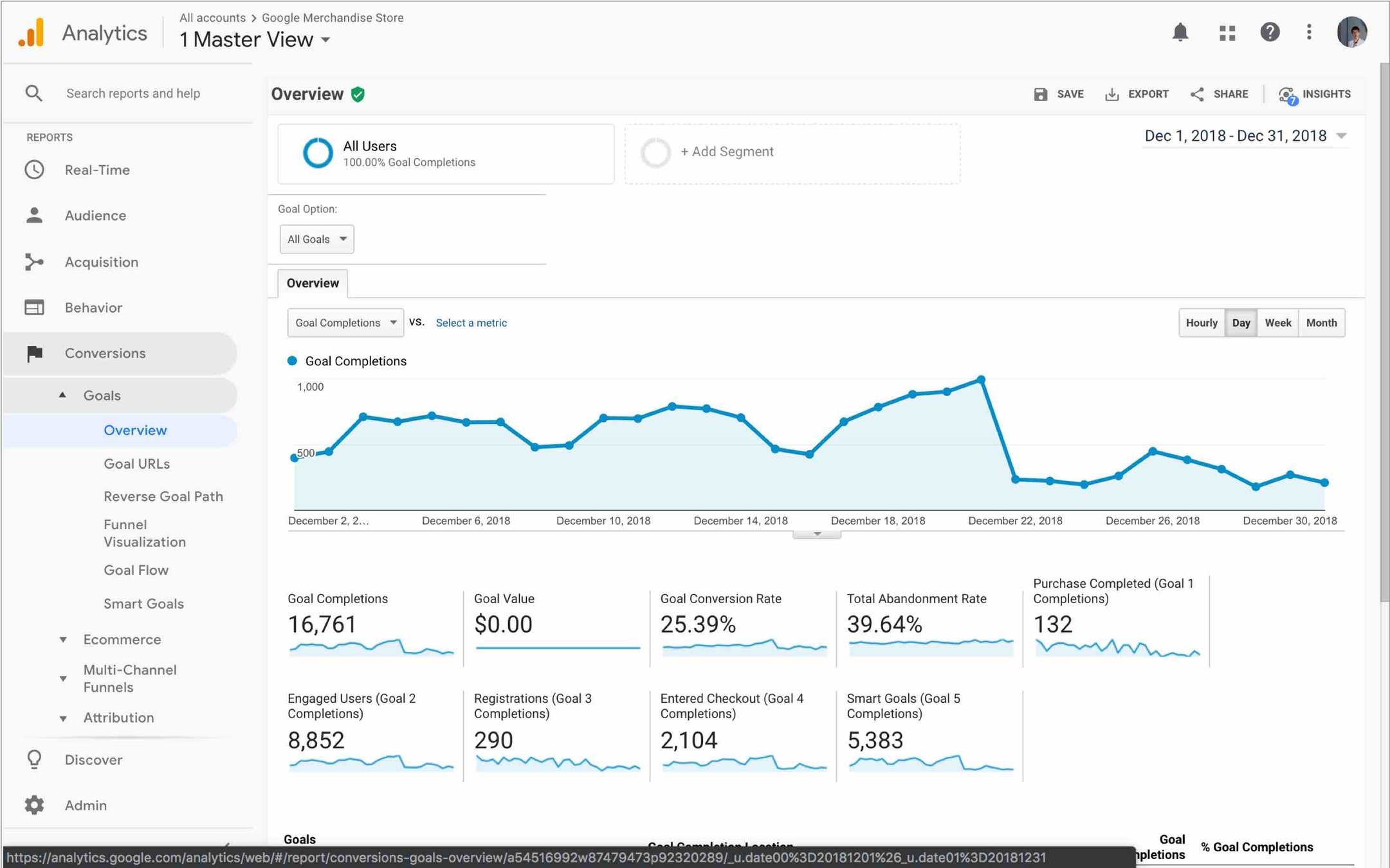Click the Insights icon button
This screenshot has width=1390, height=868.
[x=1287, y=95]
